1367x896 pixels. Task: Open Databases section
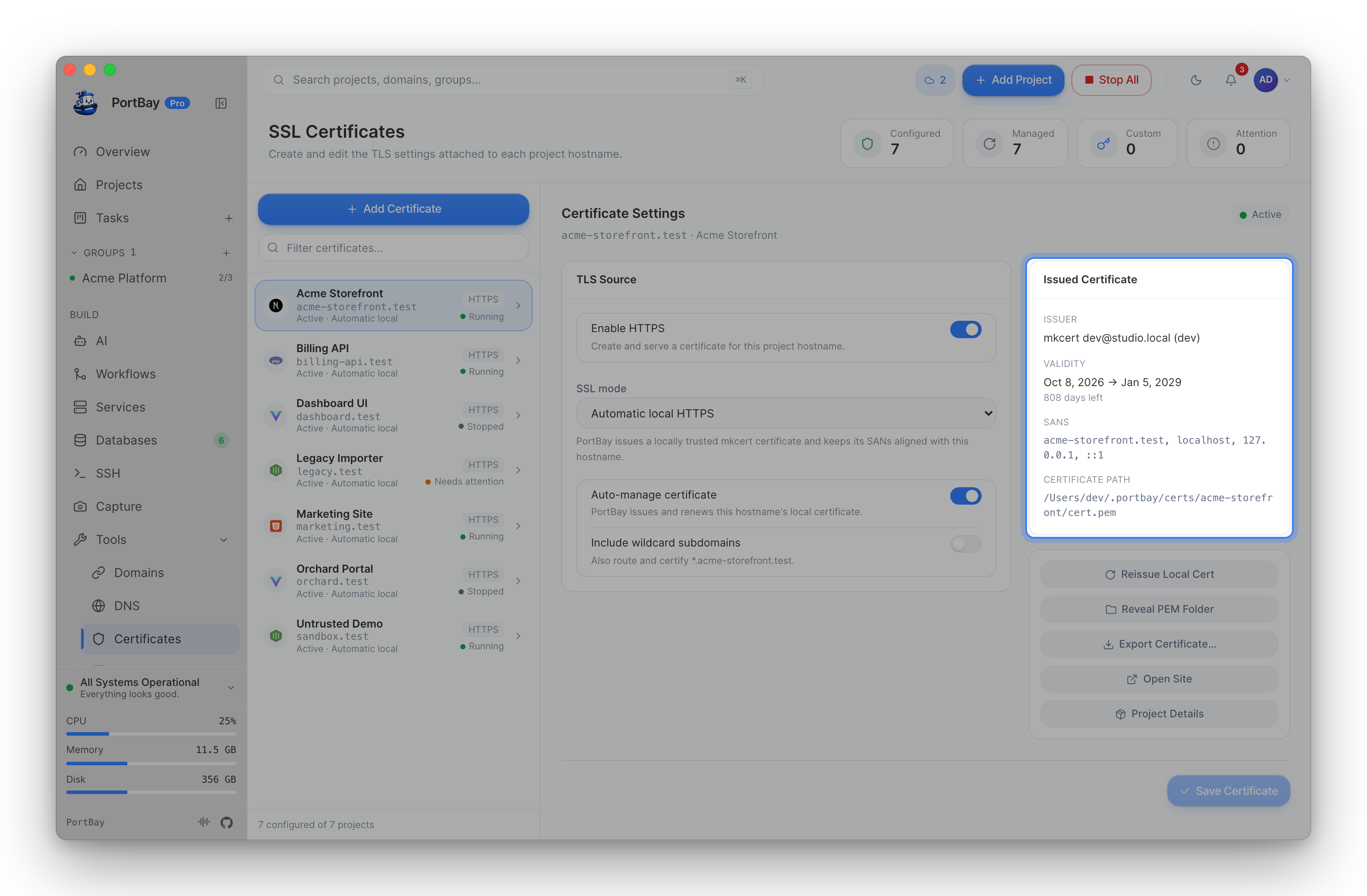point(152,441)
